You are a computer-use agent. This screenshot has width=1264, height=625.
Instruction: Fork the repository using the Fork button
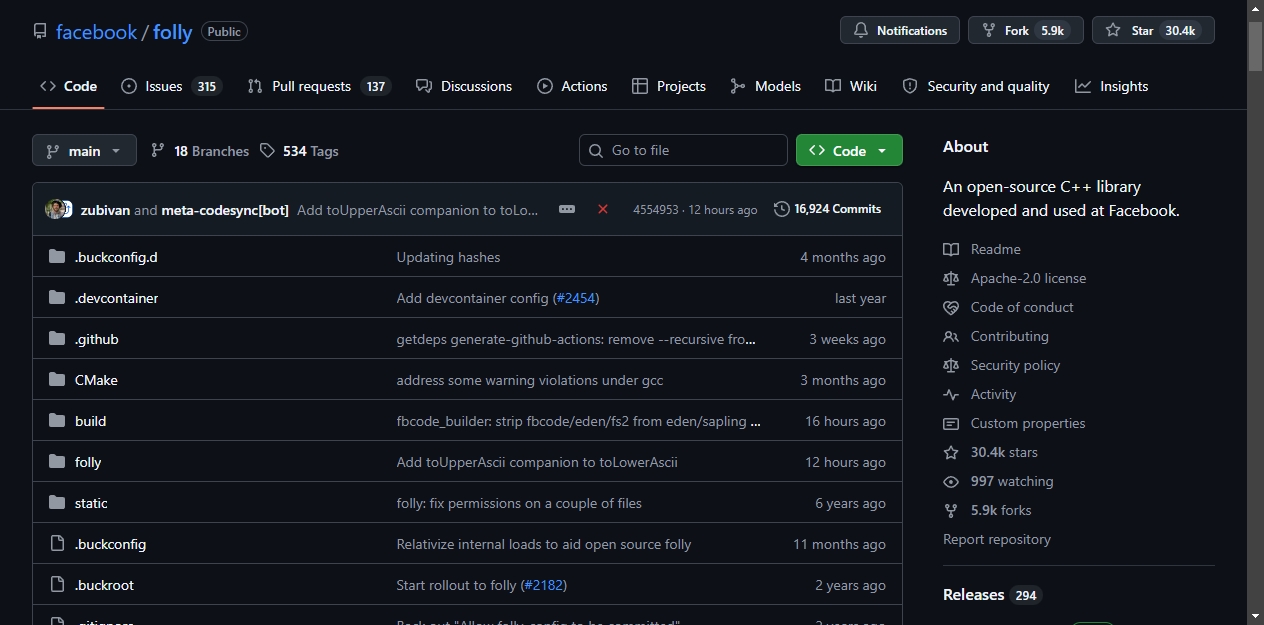coord(1025,31)
